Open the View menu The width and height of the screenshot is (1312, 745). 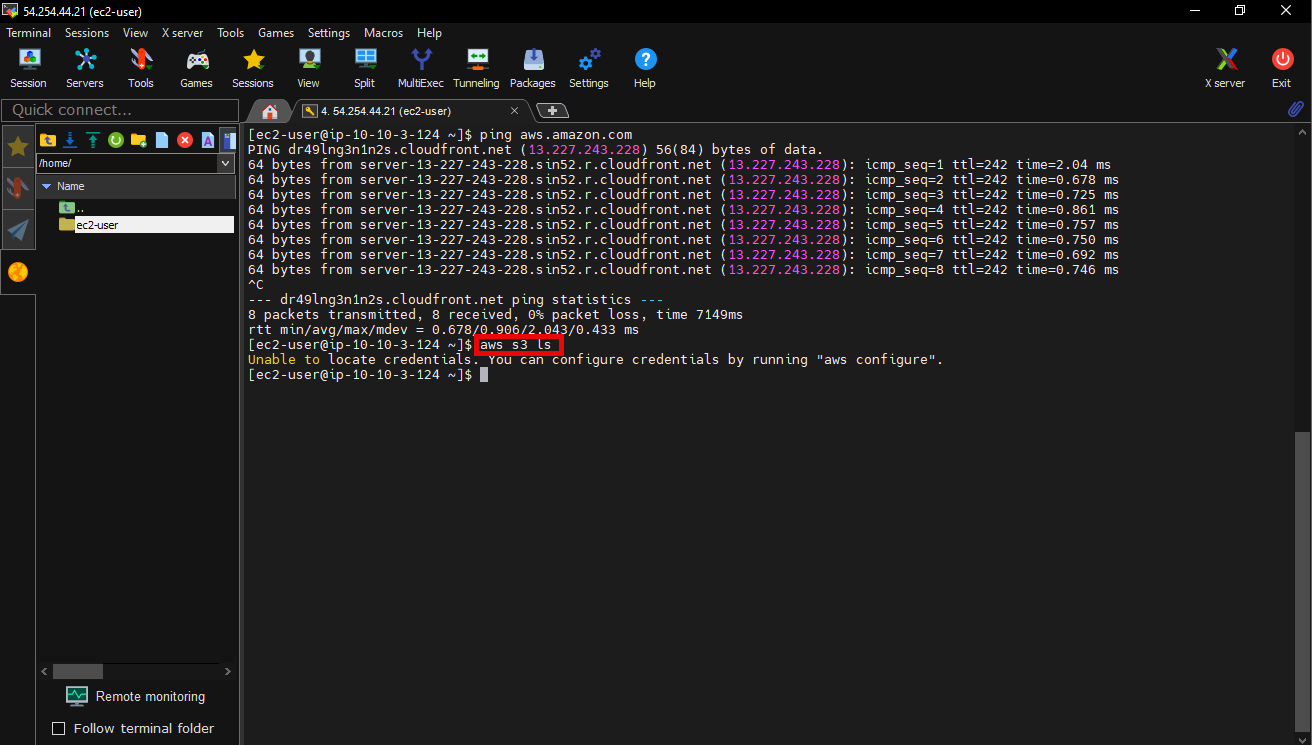(x=135, y=33)
